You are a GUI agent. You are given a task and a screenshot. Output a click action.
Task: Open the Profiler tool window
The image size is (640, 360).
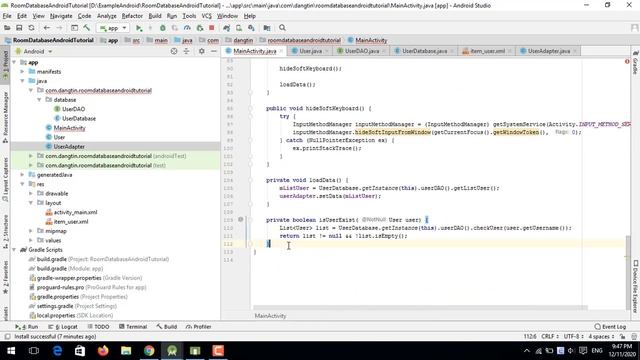198,327
